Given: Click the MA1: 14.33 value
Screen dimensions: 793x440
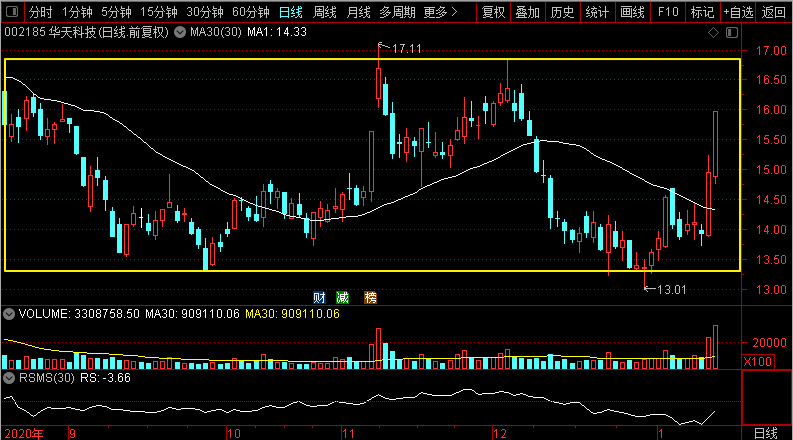Looking at the screenshot, I should (277, 32).
